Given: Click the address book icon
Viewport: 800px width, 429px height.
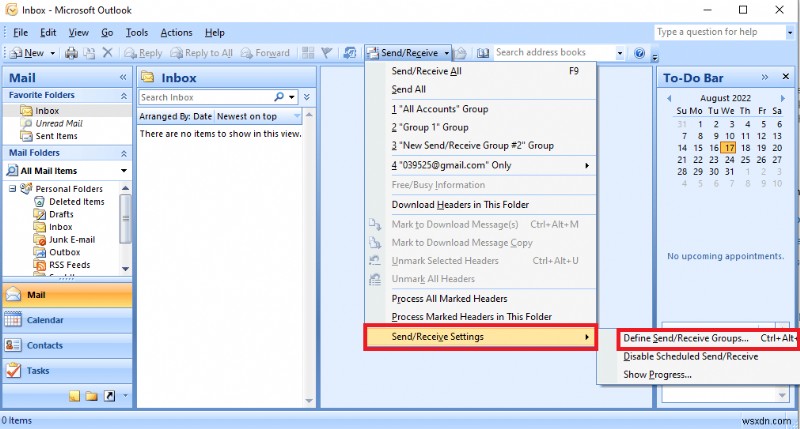Looking at the screenshot, I should (x=483, y=53).
